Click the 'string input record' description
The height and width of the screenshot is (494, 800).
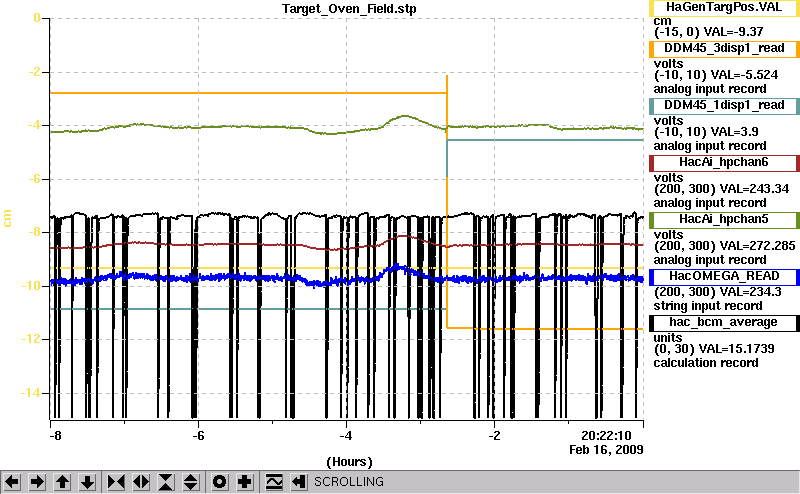[x=708, y=306]
